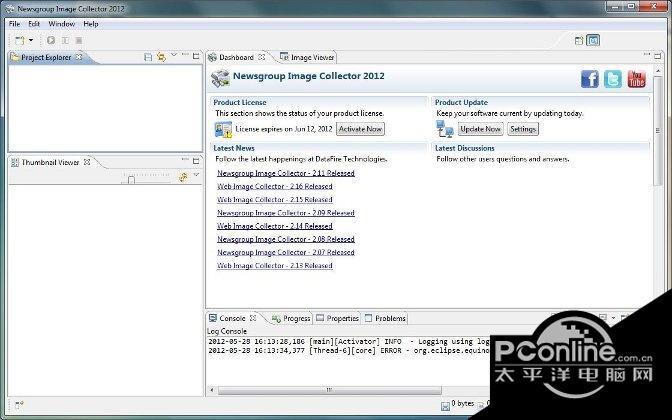
Task: Select the ERROR log line in console
Action: pyautogui.click(x=348, y=351)
